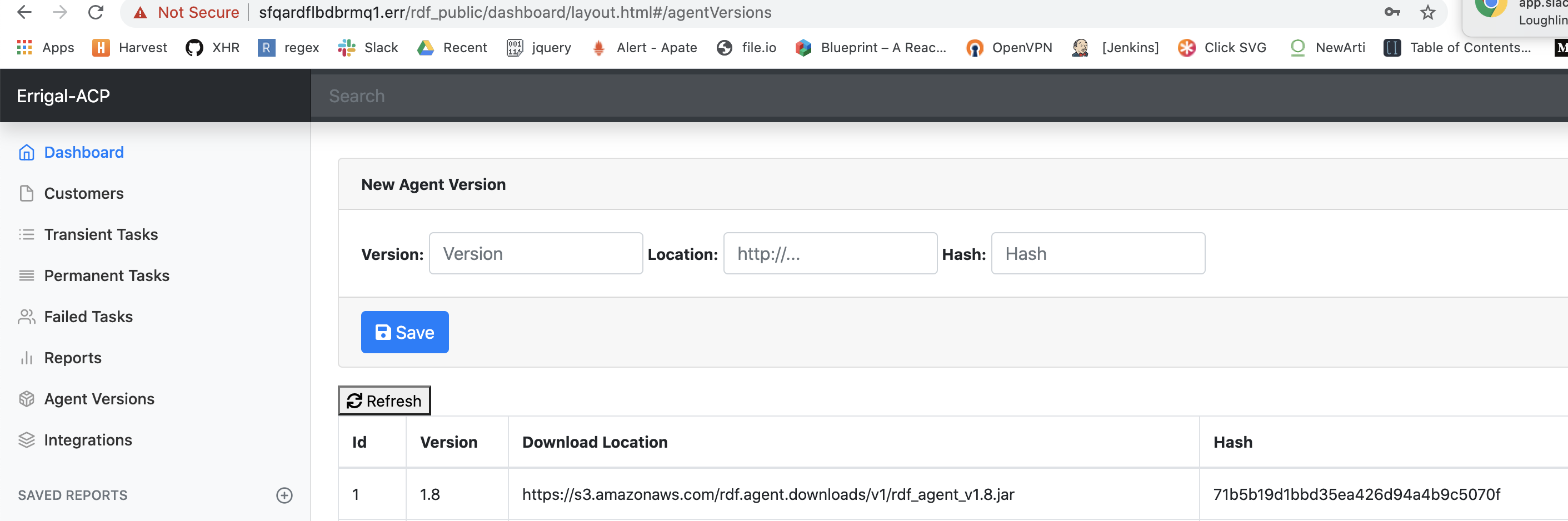This screenshot has width=1568, height=521.
Task: Click the browser reload page icon
Action: pos(96,12)
